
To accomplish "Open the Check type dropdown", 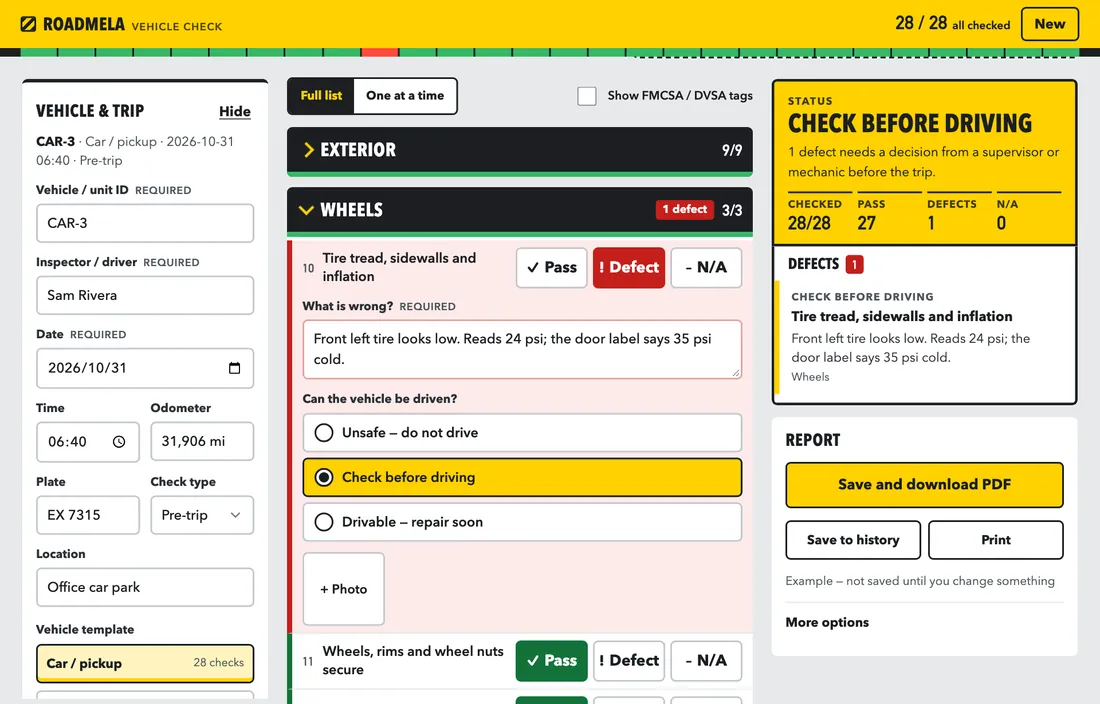I will click(x=202, y=515).
